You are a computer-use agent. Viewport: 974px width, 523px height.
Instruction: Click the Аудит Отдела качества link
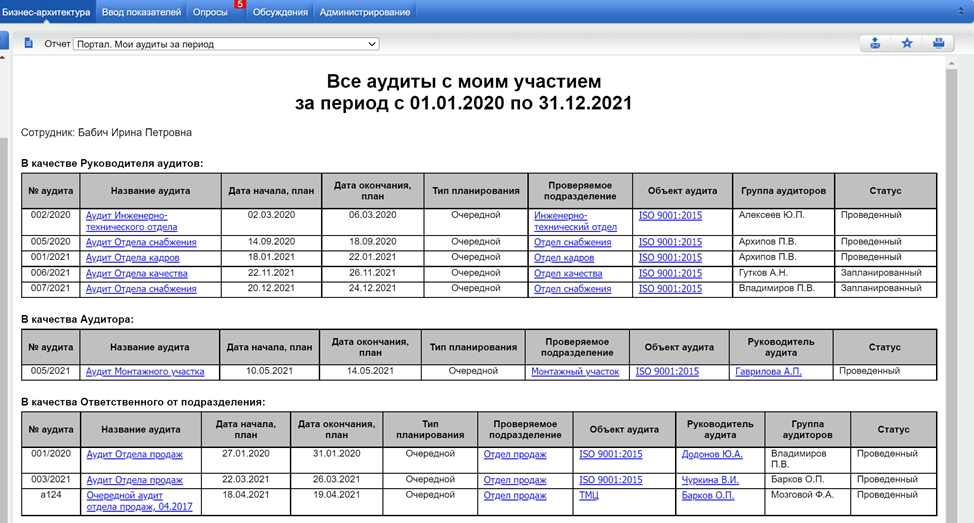(x=137, y=273)
